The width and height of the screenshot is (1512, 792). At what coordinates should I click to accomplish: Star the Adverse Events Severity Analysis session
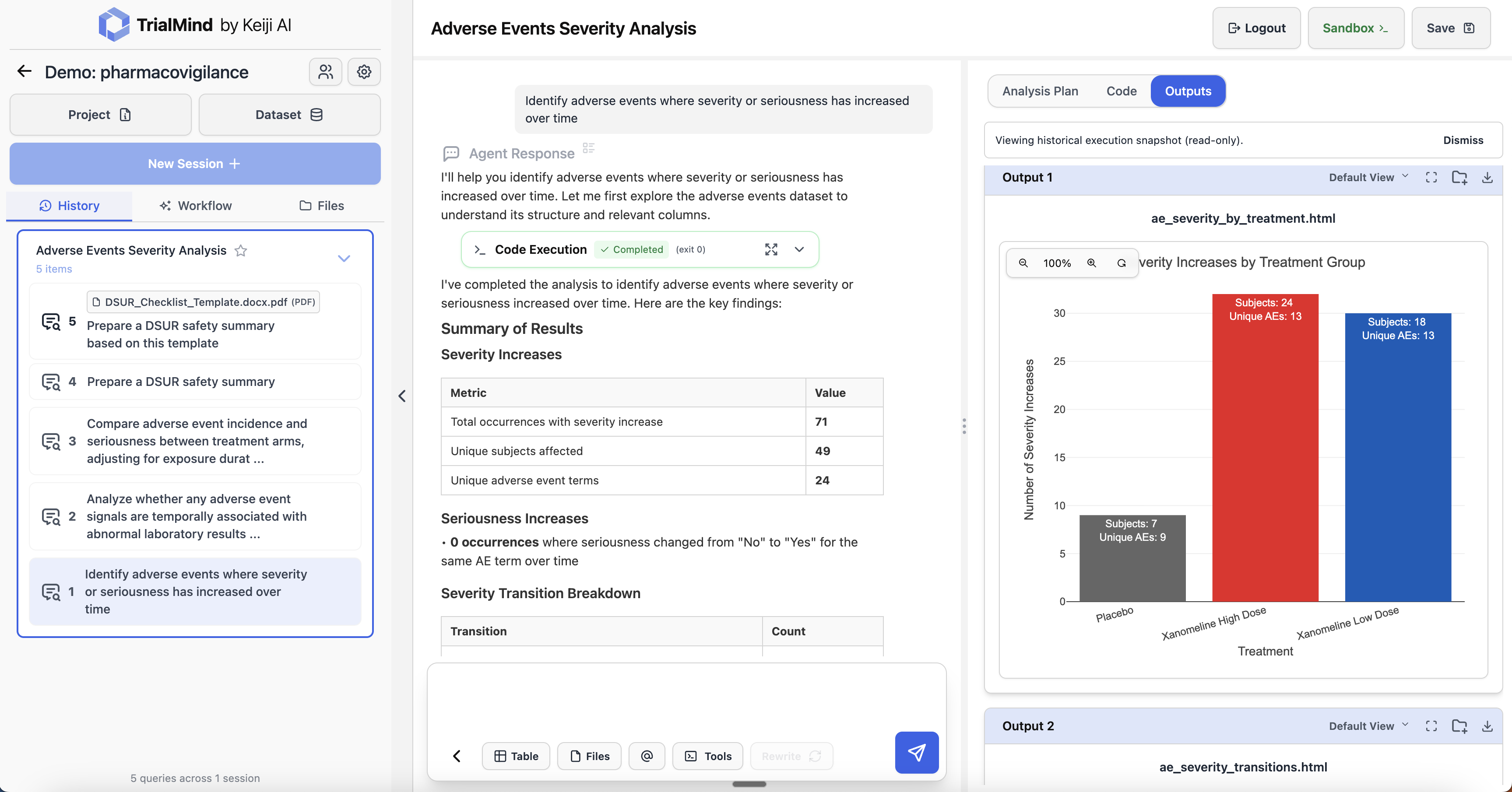tap(241, 250)
